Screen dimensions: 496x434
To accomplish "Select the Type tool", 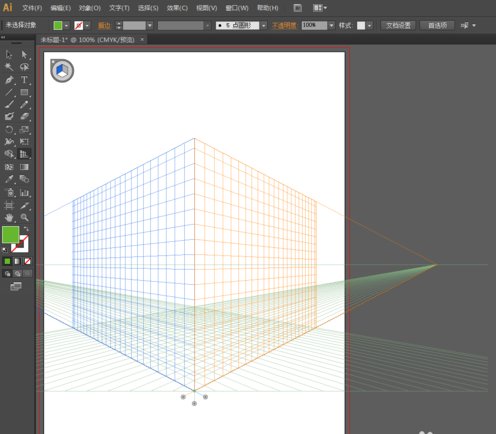I will 24,80.
